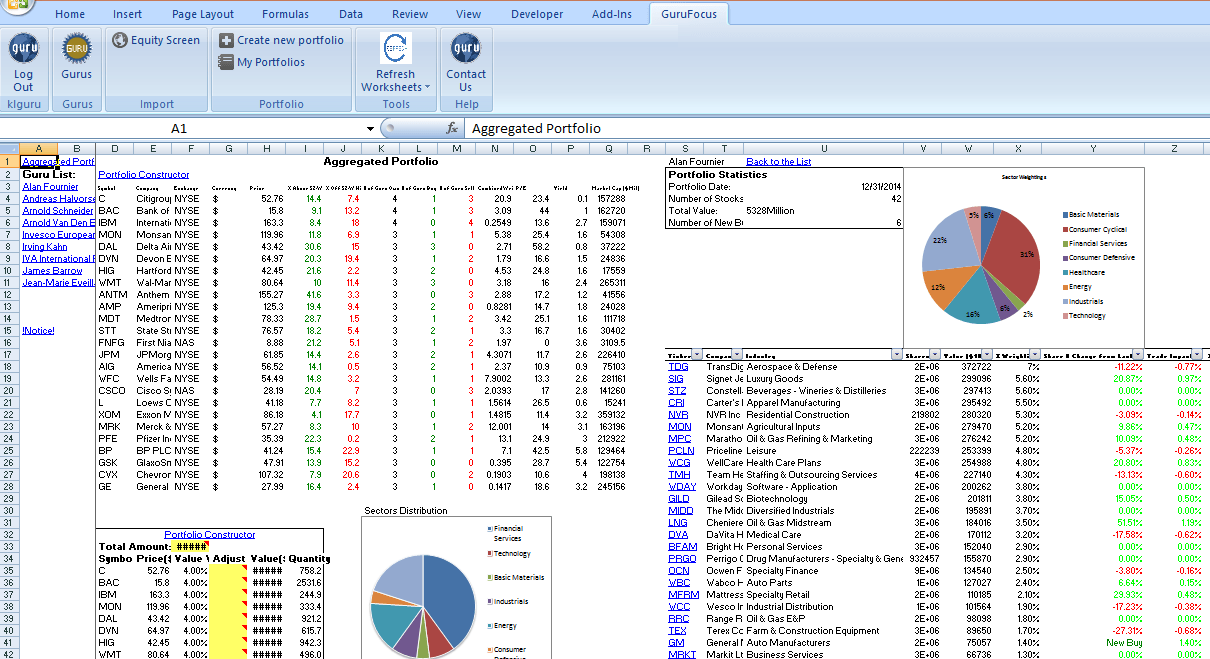This screenshot has height=659, width=1210.
Task: Open the Name Box dropdown arrow
Action: click(369, 128)
